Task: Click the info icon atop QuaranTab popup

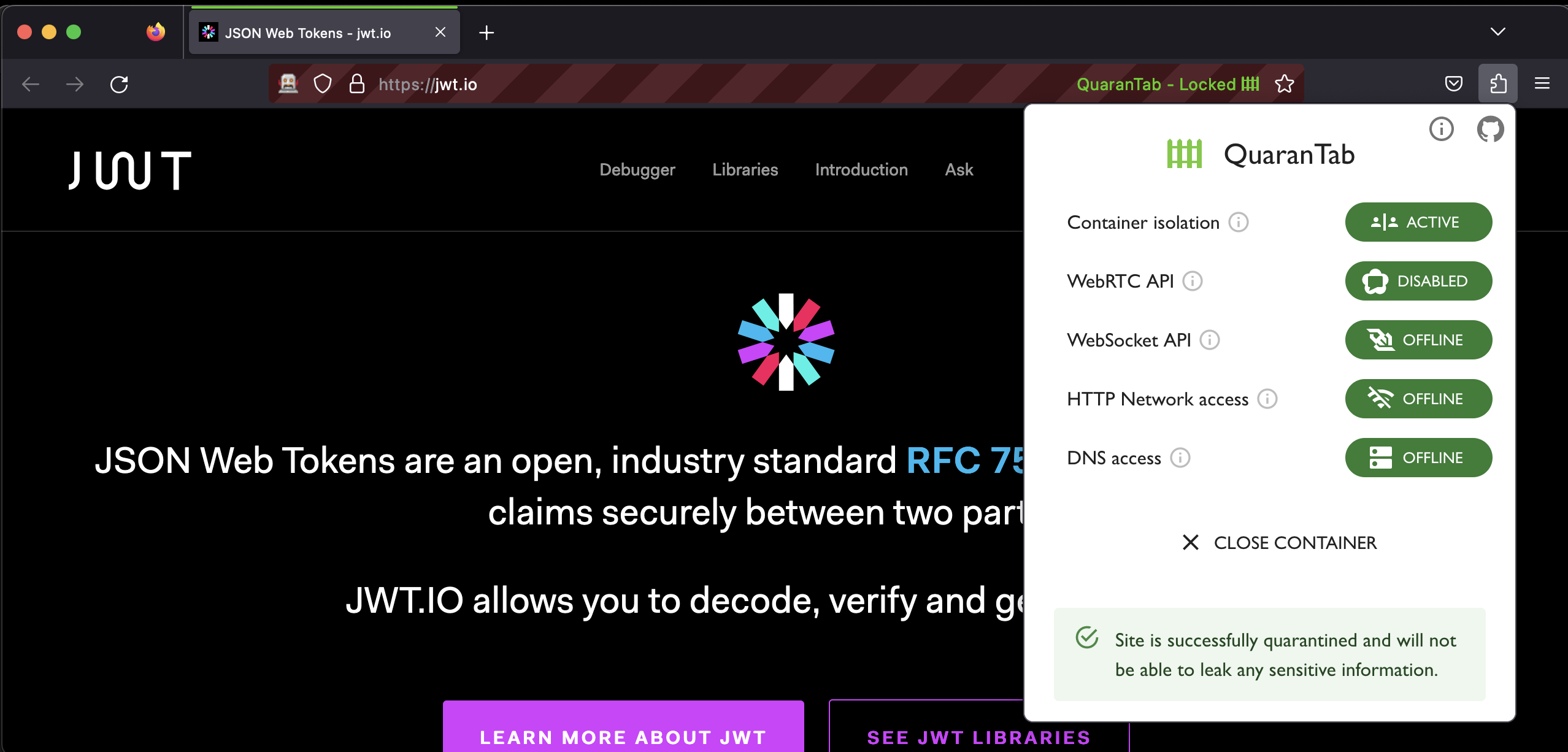Action: (x=1441, y=129)
